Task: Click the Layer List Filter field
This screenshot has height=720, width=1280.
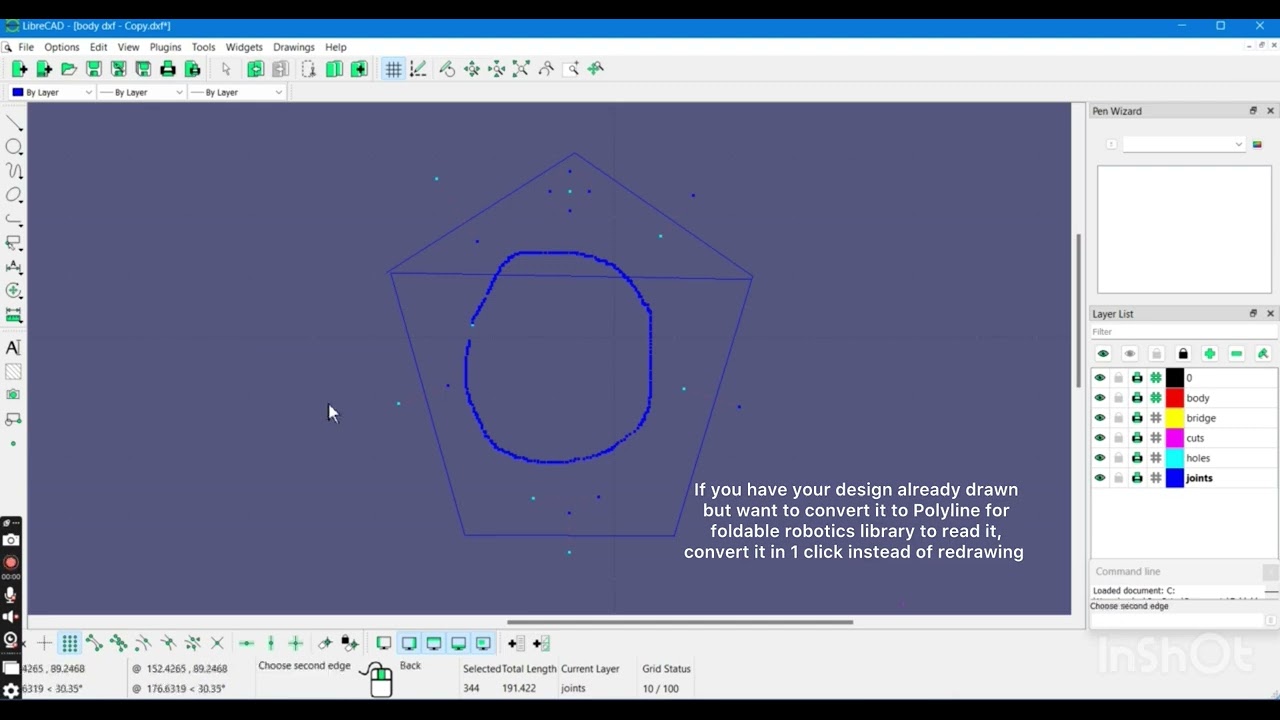Action: (1184, 332)
